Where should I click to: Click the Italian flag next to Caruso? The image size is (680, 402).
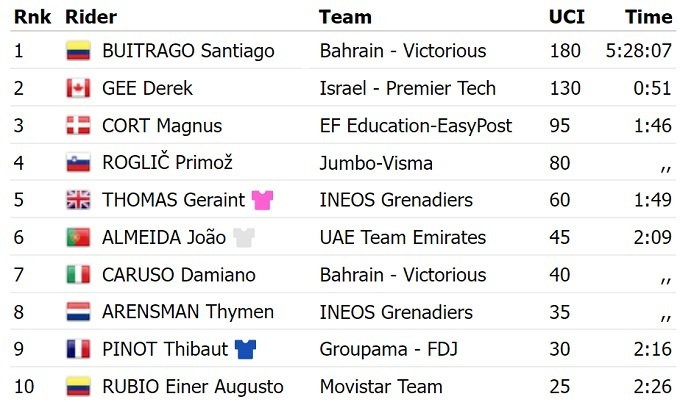coord(78,275)
